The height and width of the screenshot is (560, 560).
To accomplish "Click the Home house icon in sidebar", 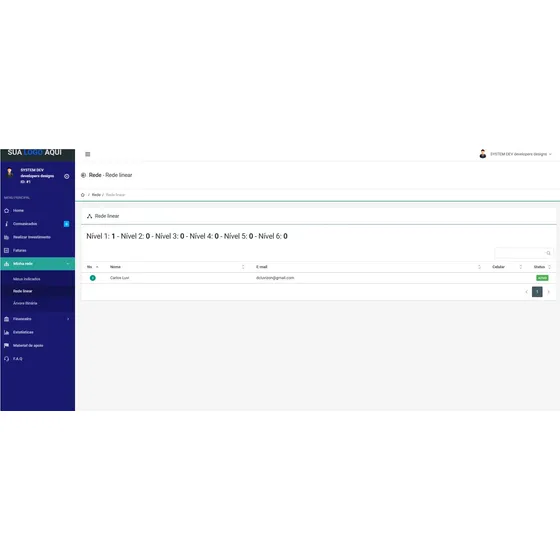I will click(6, 211).
